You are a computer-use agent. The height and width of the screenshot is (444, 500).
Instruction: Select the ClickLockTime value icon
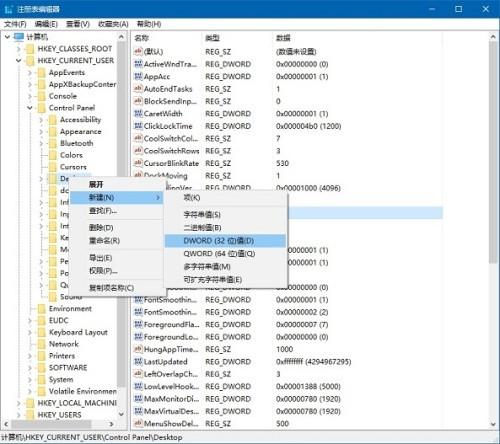coord(138,126)
